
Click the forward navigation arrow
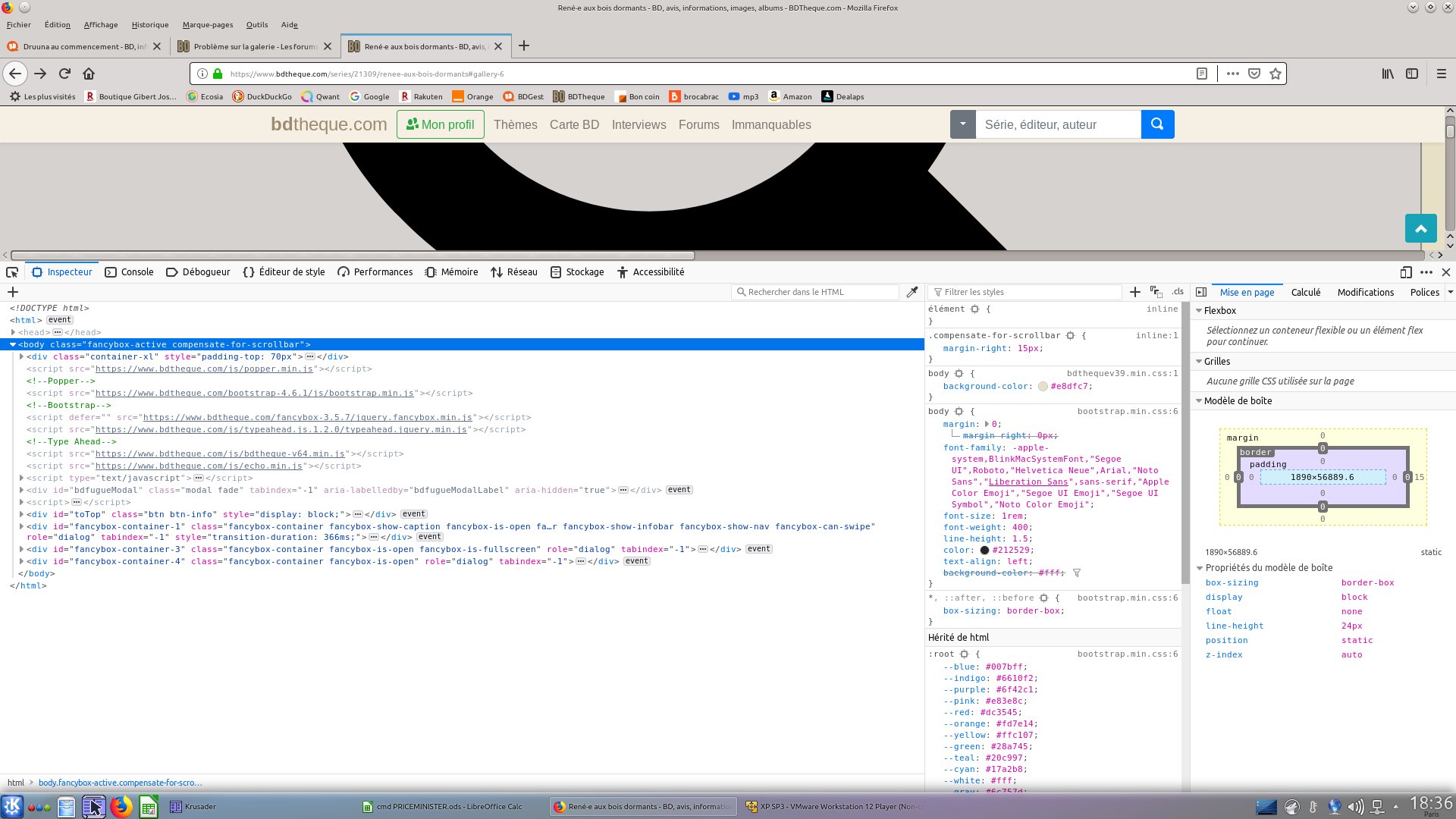[x=40, y=74]
